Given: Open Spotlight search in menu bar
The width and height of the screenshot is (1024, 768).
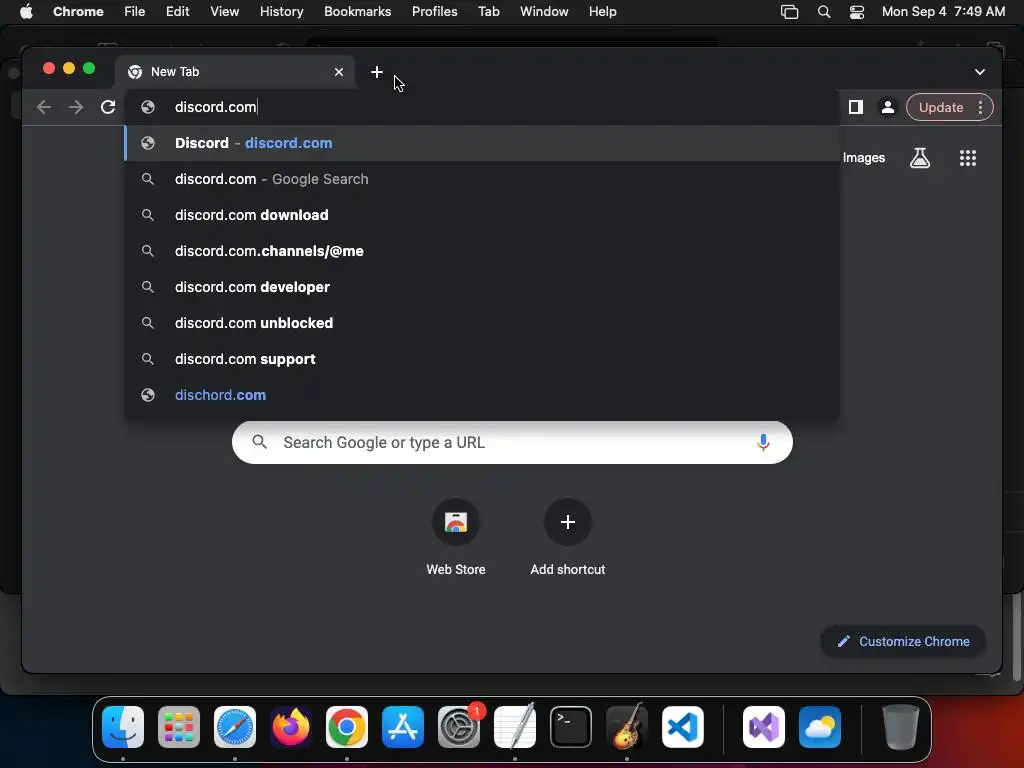Looking at the screenshot, I should (824, 12).
